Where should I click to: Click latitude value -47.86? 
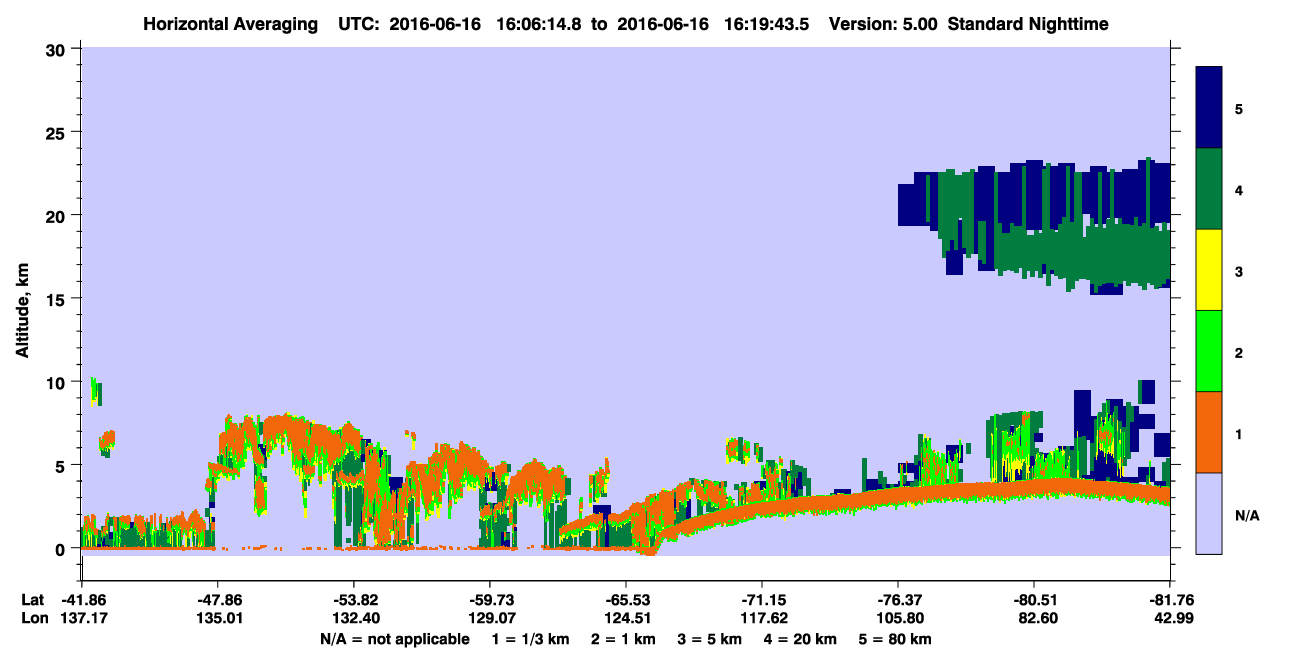click(x=217, y=600)
